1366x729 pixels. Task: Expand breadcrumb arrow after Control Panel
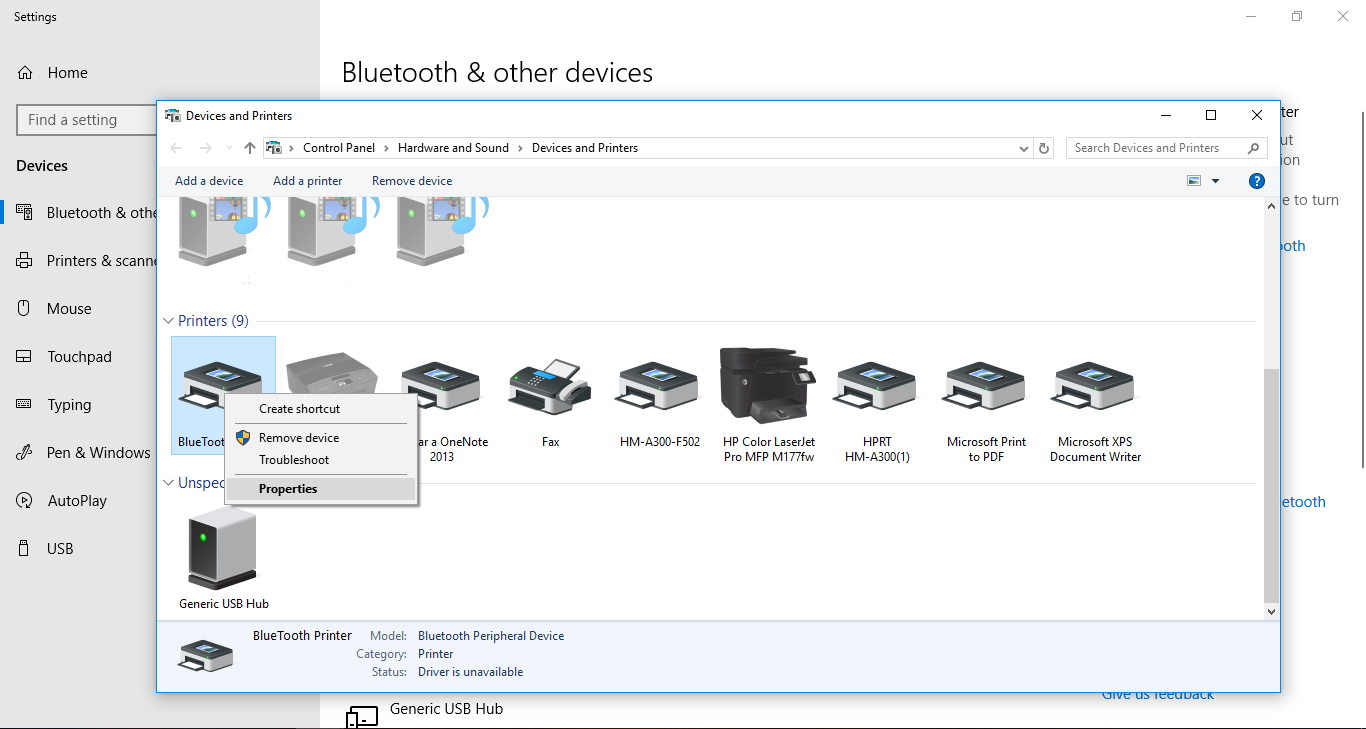[x=387, y=148]
